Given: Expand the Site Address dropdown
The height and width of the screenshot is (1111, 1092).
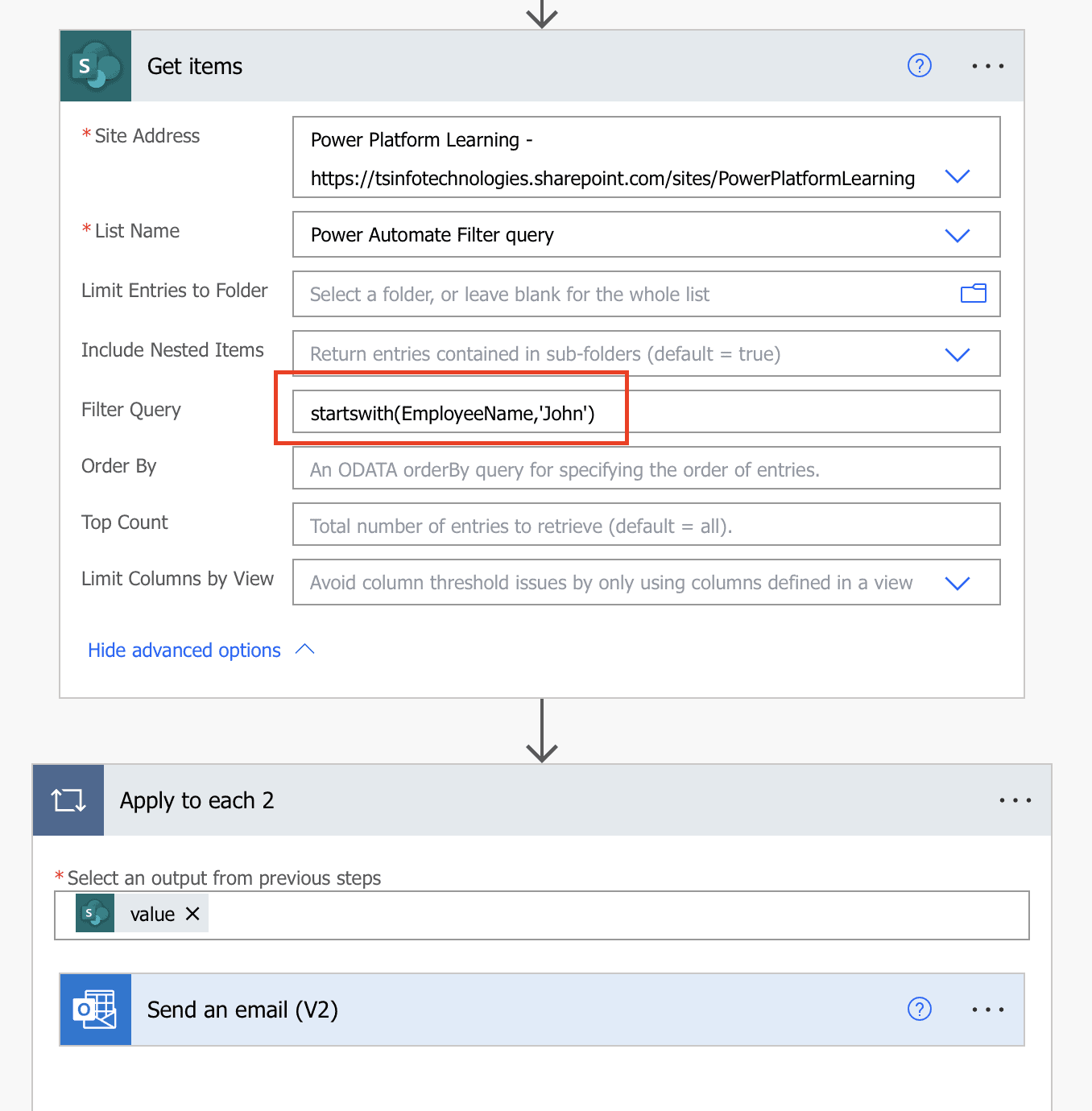Looking at the screenshot, I should point(958,176).
